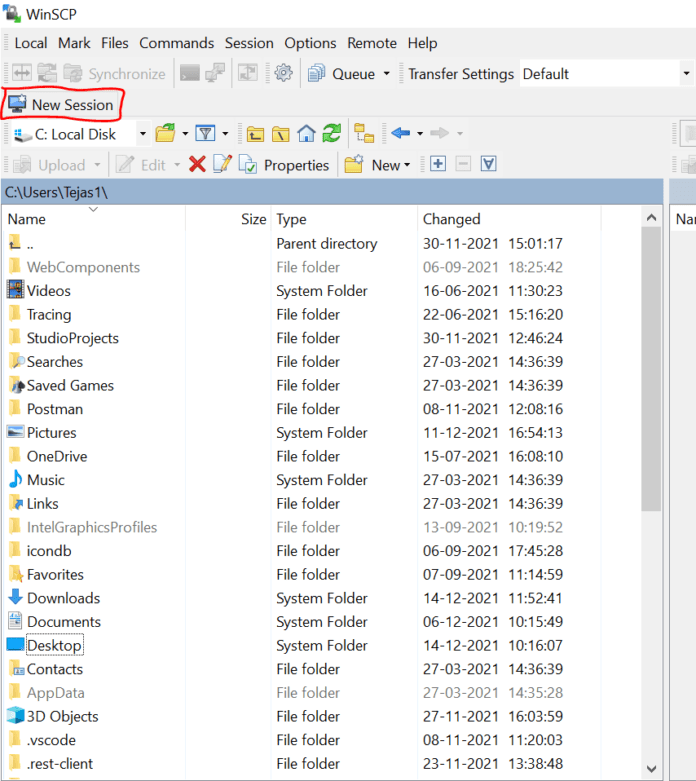Expand the Back history dropdown arrow
Viewport: 696px width, 781px height.
(420, 133)
